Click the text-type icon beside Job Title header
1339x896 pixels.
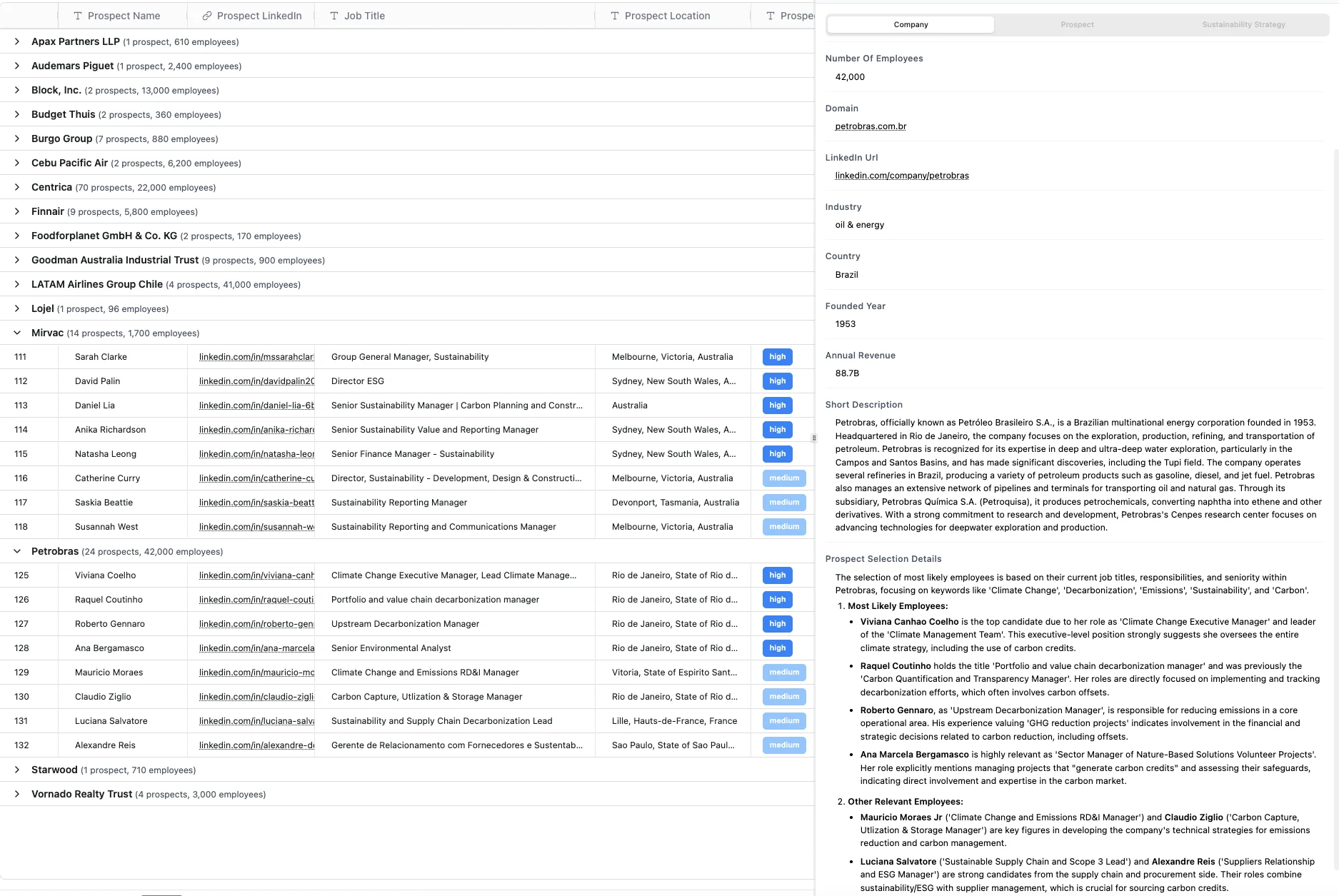[334, 16]
